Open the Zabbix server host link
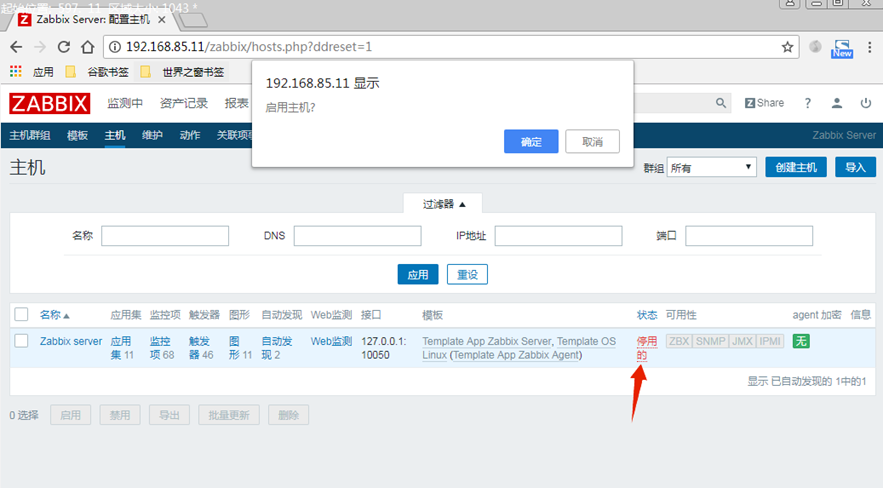Screen dimensions: 883x488 pyautogui.click(x=71, y=341)
